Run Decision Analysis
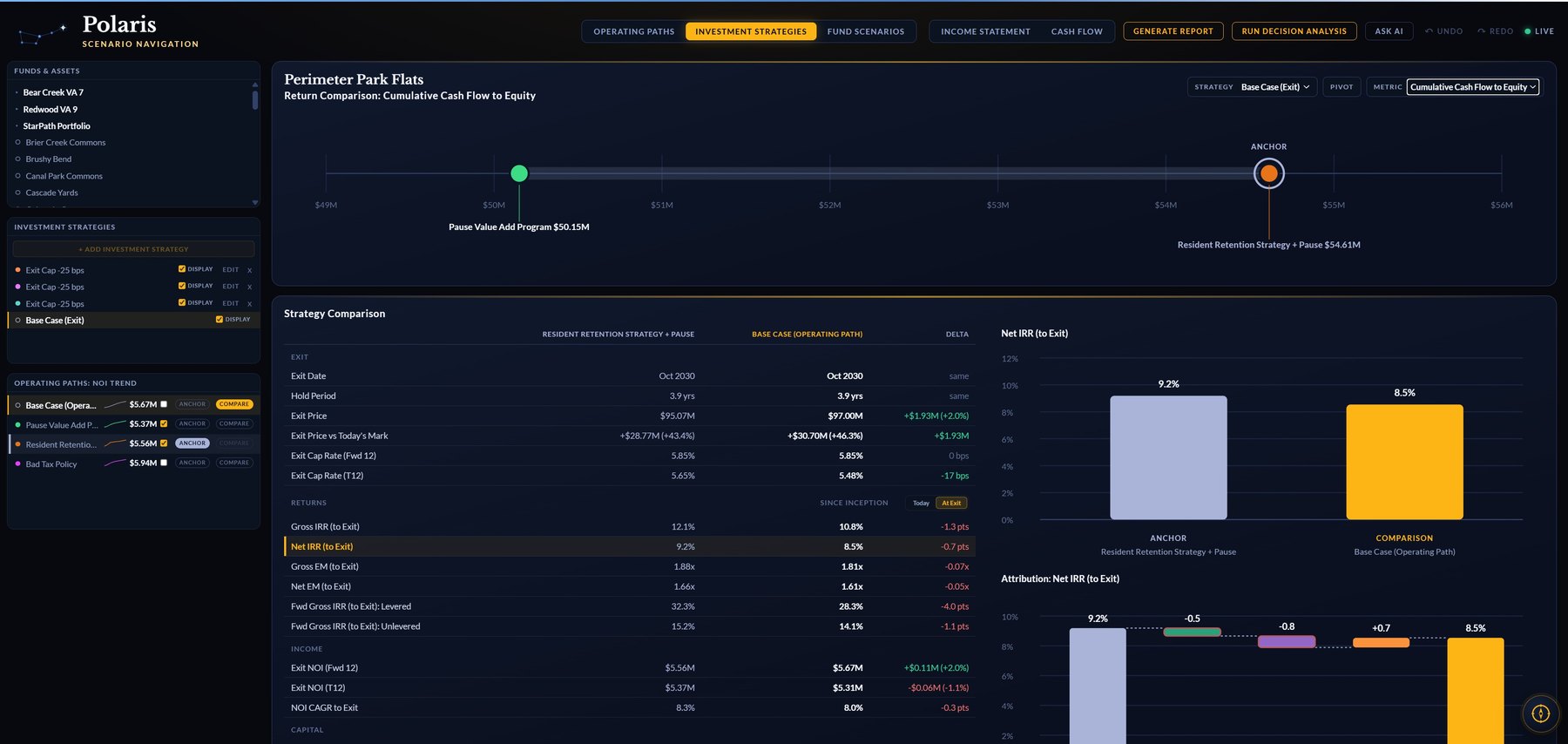 click(1294, 31)
